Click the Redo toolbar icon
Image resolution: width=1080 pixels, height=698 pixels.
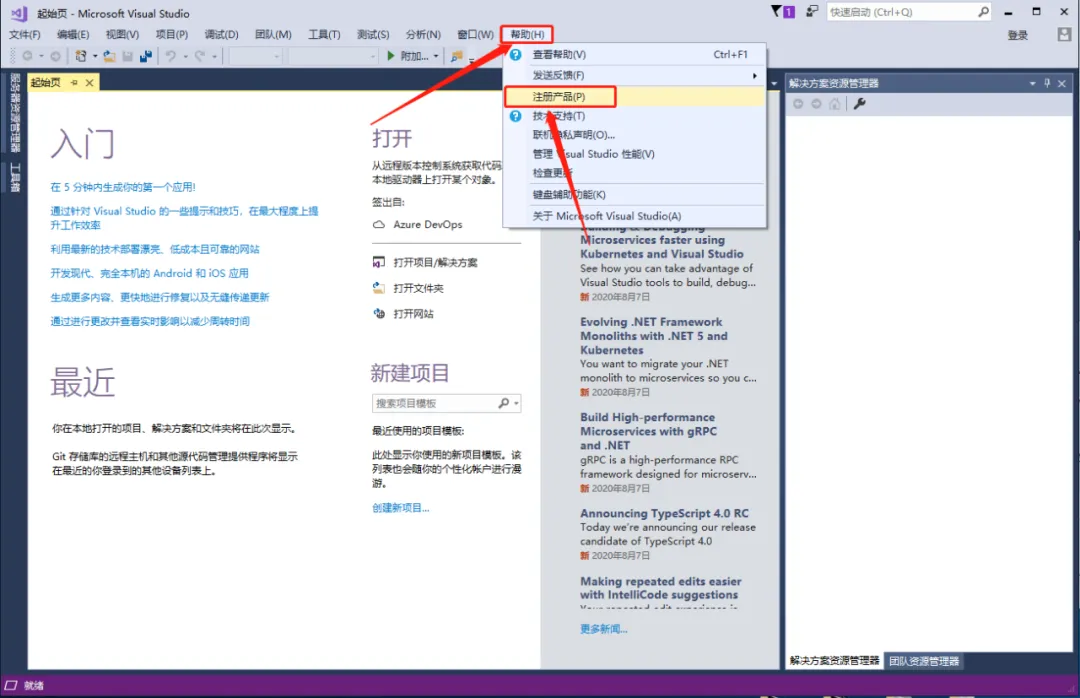point(200,56)
